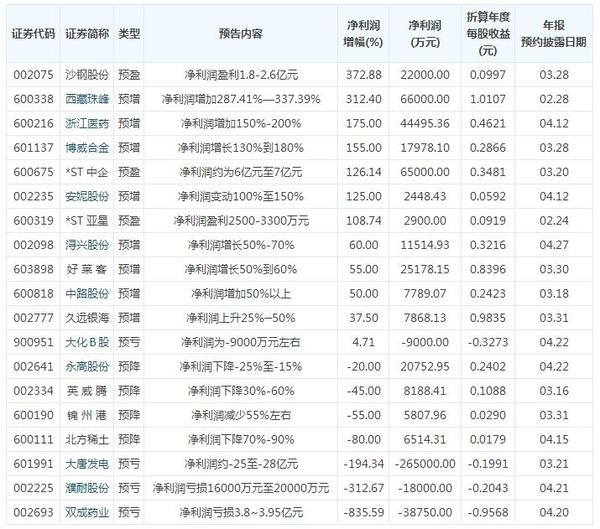Open the 双成药业 stock link
Viewport: 600px width, 529px height.
[87, 513]
